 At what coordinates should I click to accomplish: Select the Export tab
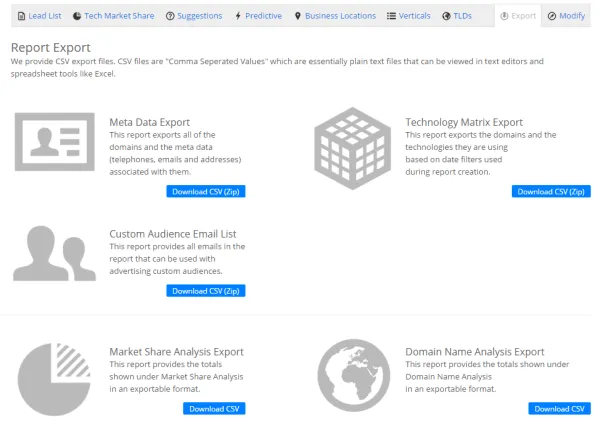tap(517, 16)
